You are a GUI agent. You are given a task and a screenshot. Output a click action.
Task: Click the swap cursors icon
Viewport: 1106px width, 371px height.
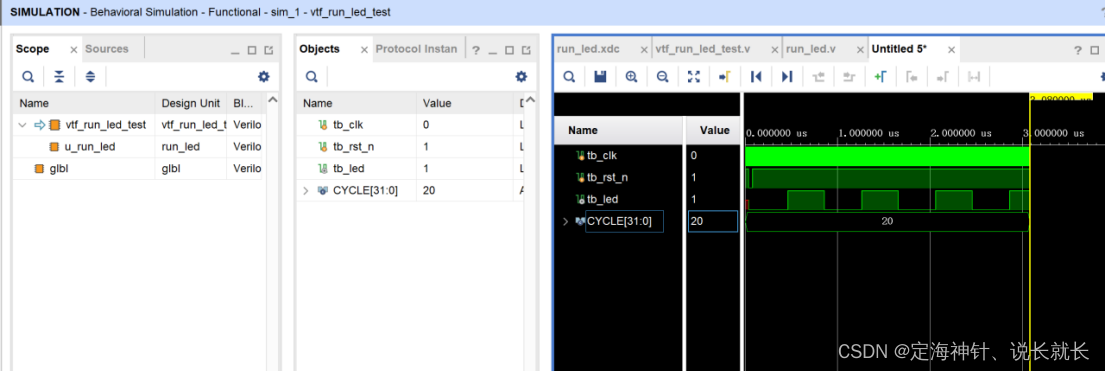(x=974, y=77)
